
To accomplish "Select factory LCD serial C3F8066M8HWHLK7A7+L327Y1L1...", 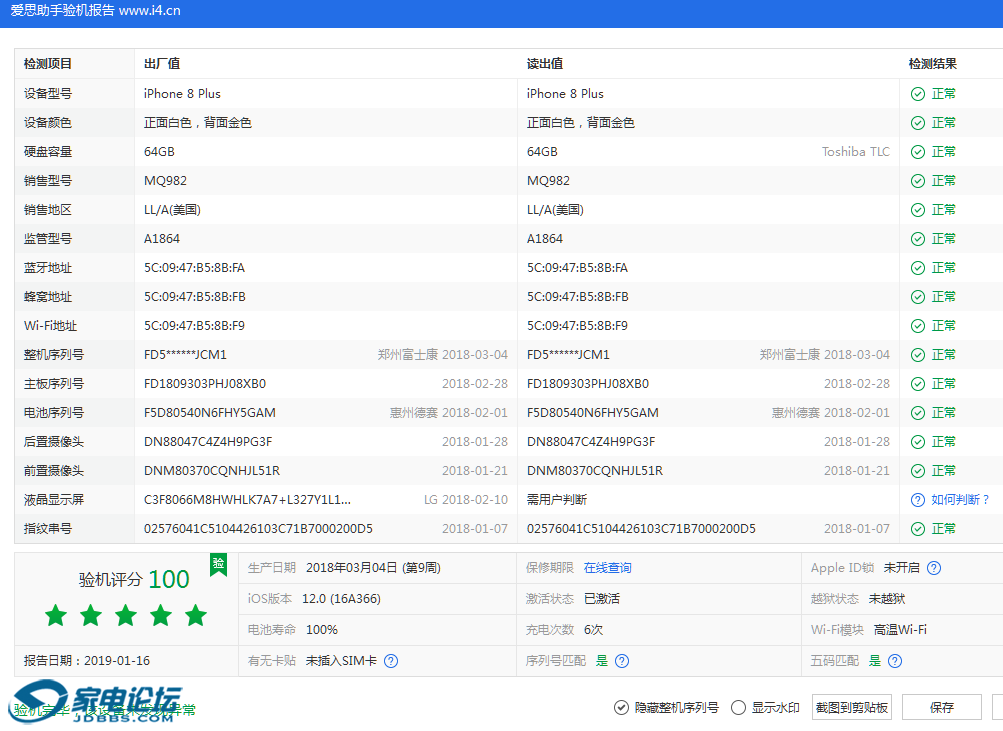I will (247, 500).
